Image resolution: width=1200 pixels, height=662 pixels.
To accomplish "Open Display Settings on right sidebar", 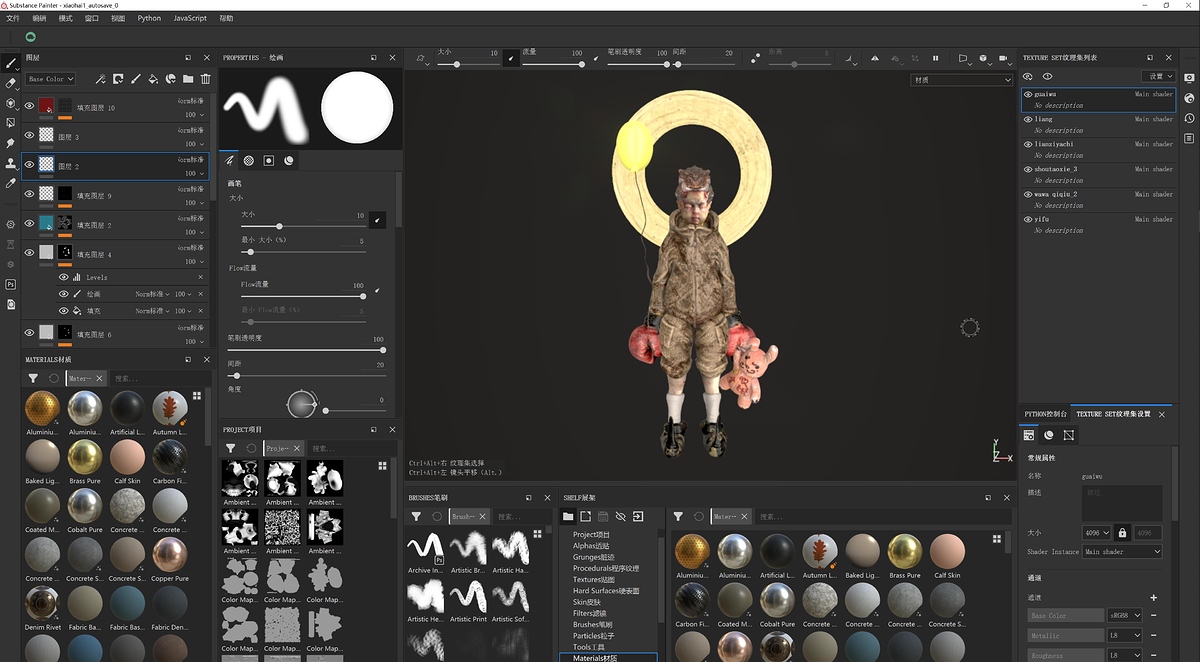I will coord(1189,78).
